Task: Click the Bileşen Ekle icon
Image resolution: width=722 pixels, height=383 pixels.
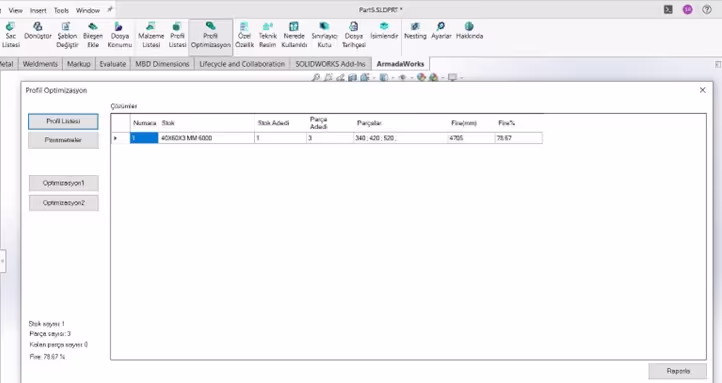Action: coord(93,35)
